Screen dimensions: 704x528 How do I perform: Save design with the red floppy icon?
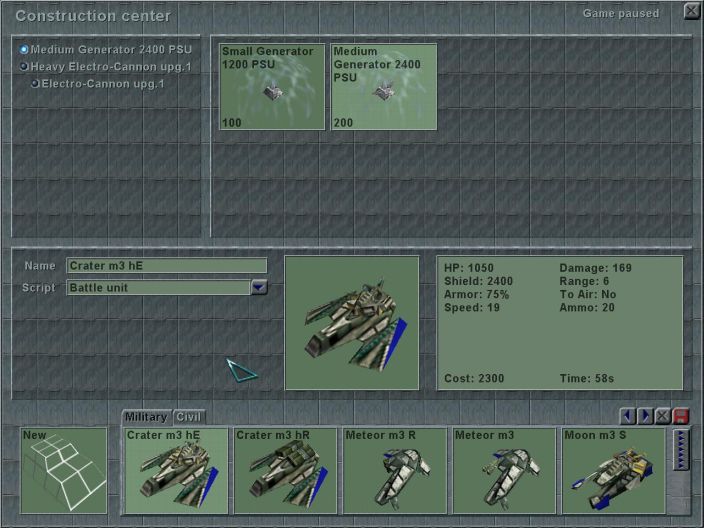click(681, 416)
